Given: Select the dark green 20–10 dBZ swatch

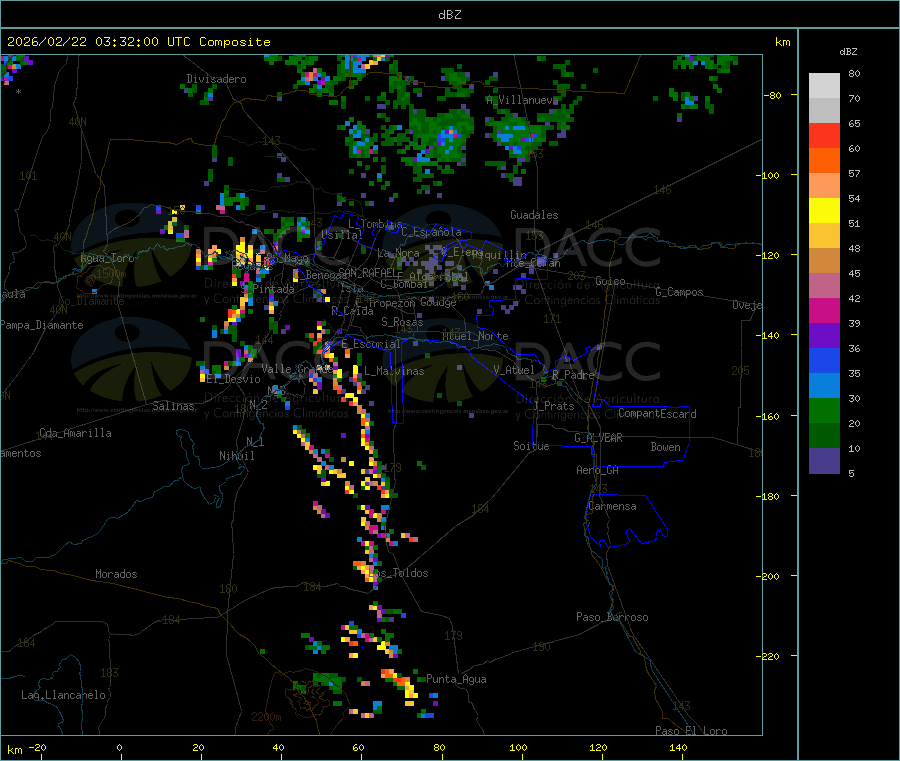Looking at the screenshot, I should pyautogui.click(x=824, y=436).
